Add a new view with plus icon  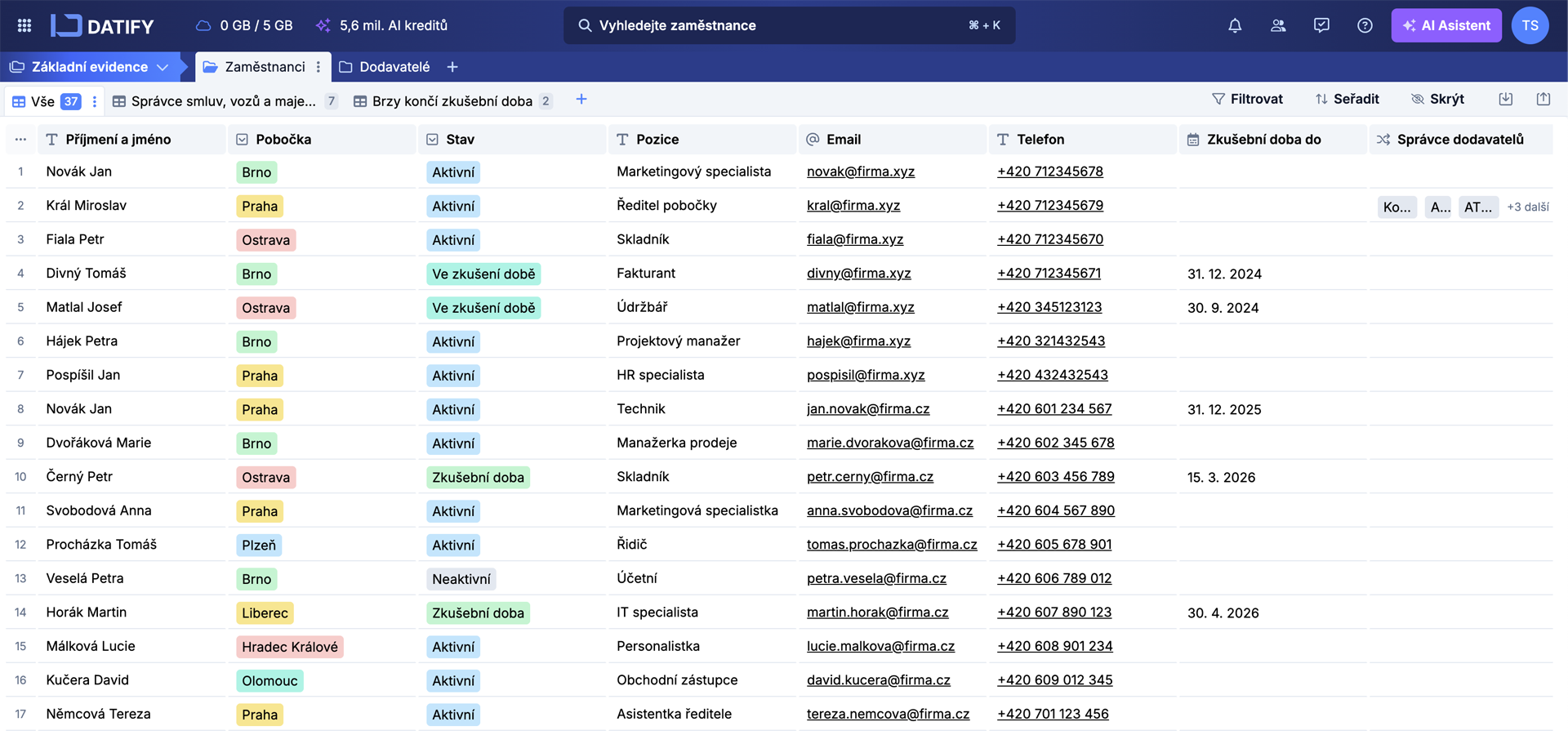pos(581,99)
